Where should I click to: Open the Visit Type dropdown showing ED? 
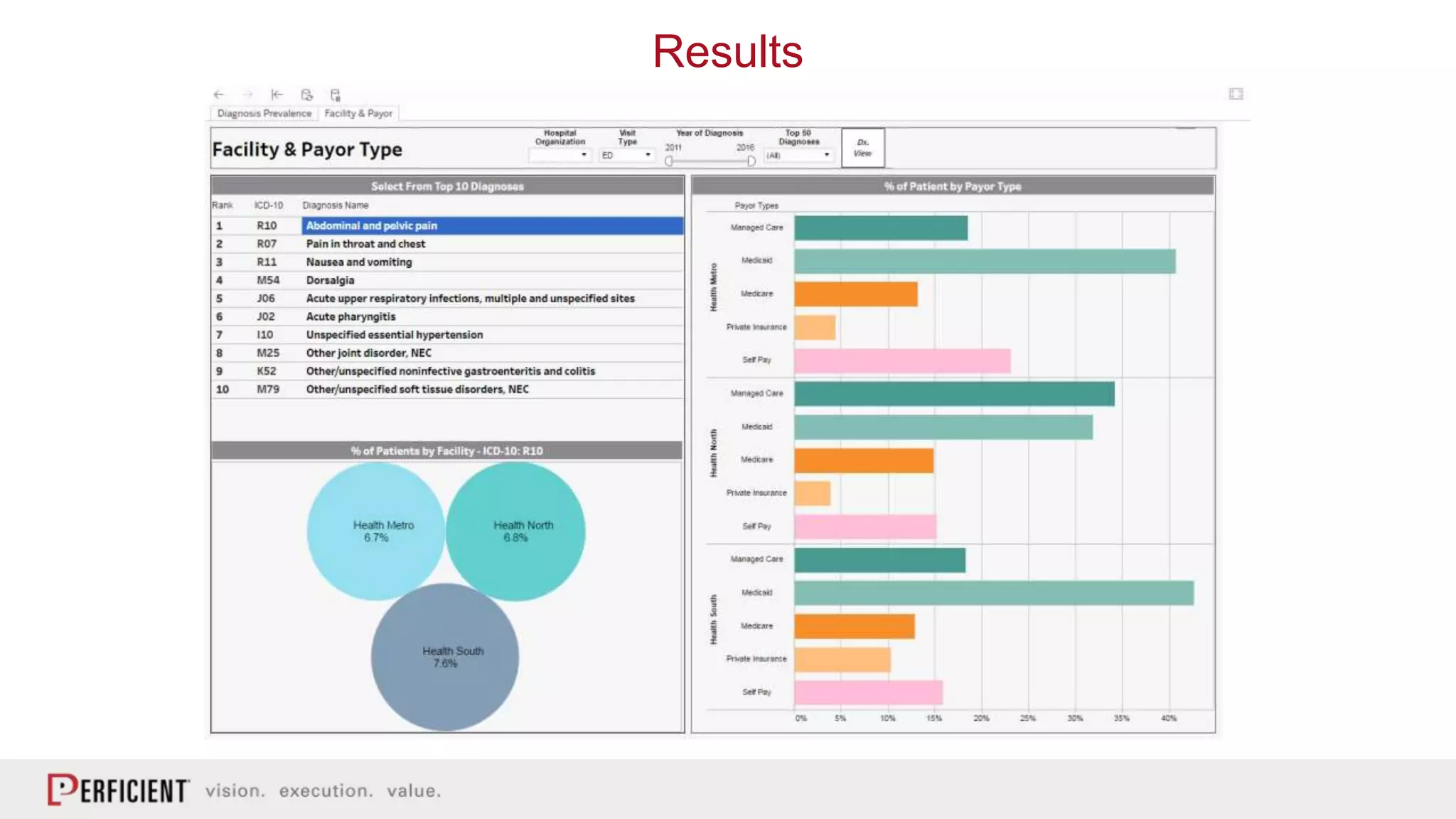click(x=626, y=155)
